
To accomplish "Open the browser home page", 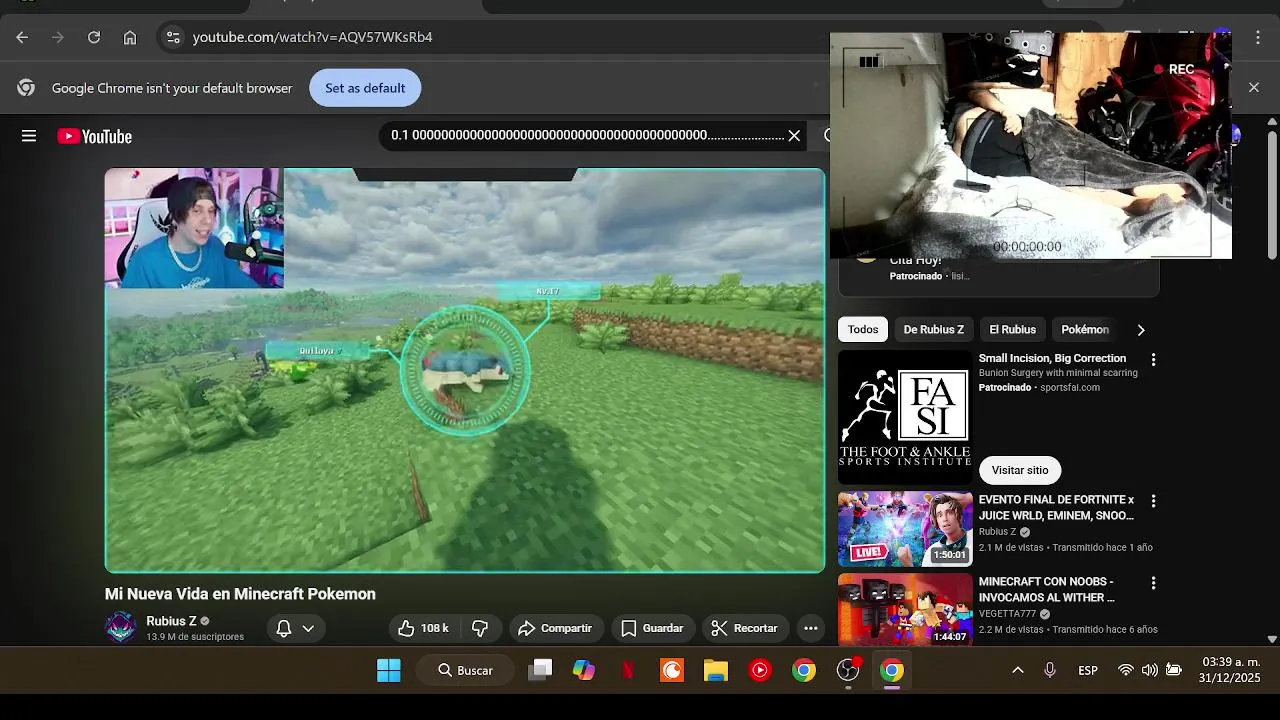I will pyautogui.click(x=130, y=37).
